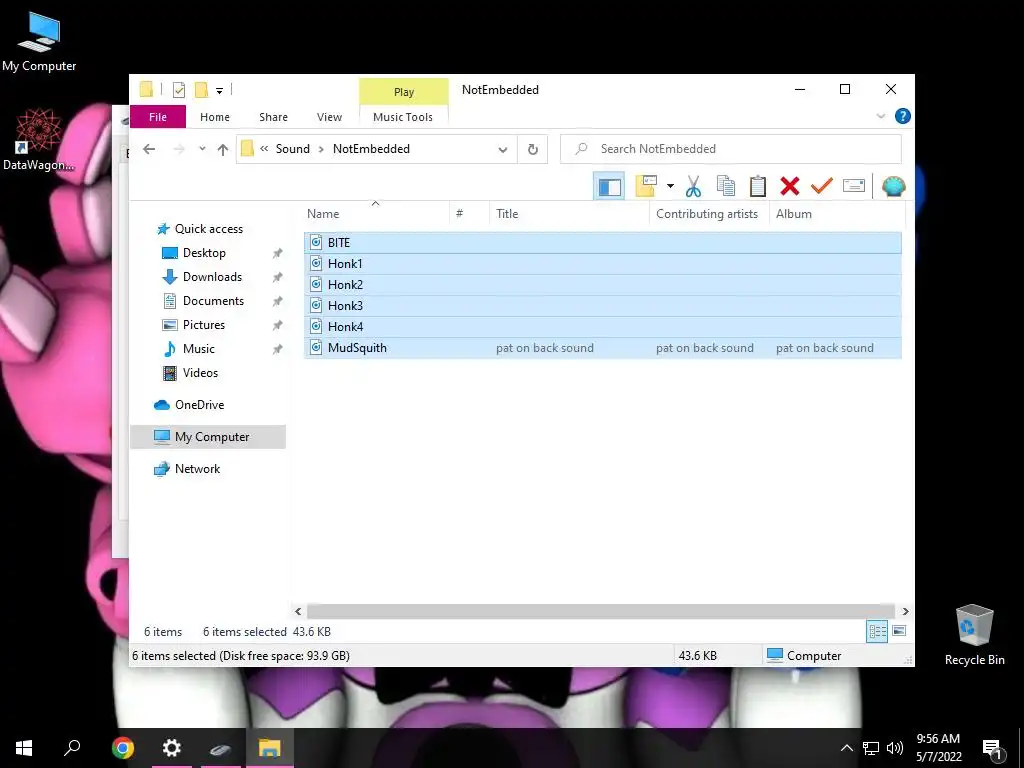
Task: Sort by the Name column header
Action: [x=377, y=214]
